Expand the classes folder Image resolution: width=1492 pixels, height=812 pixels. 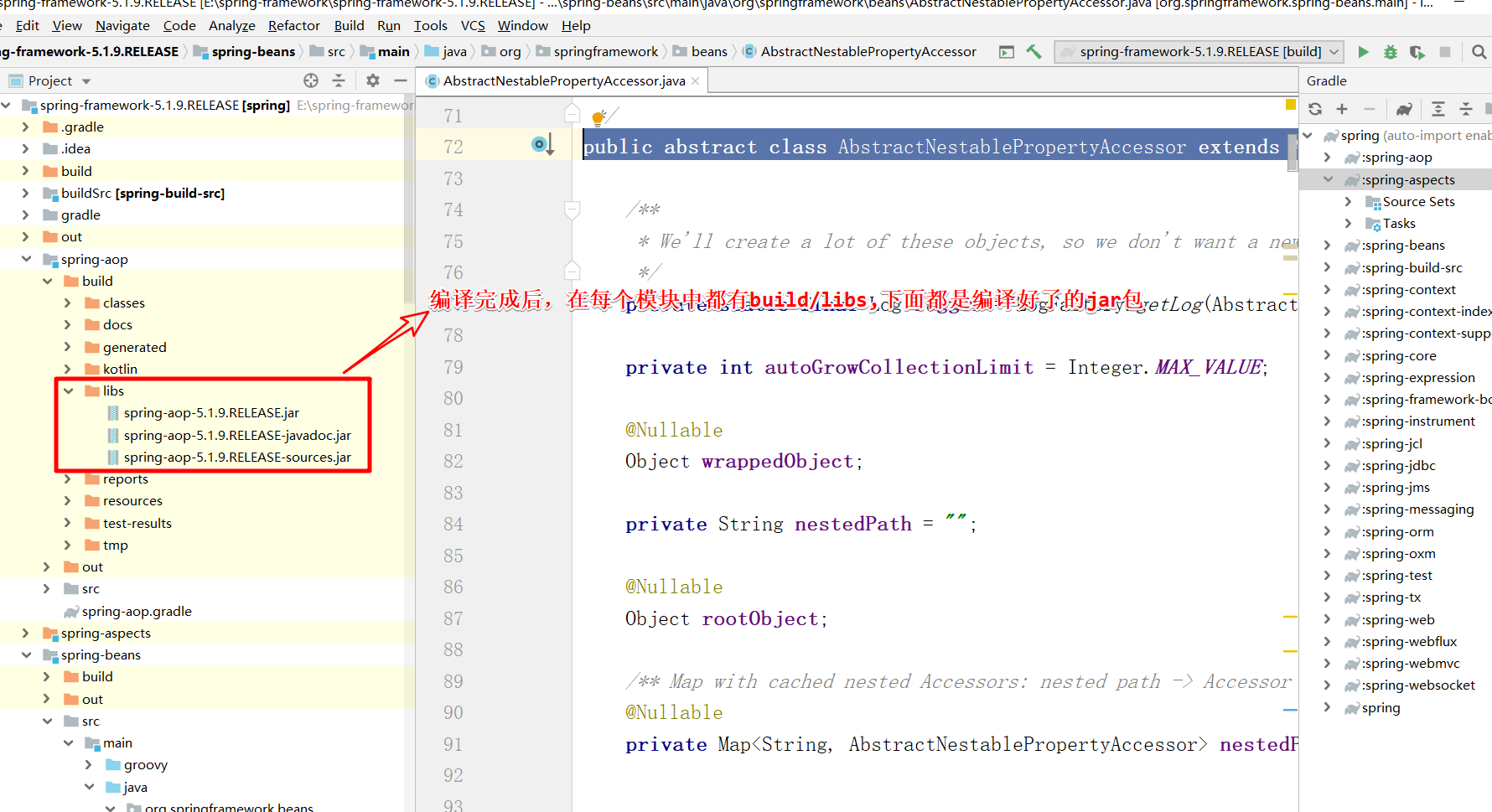click(x=68, y=303)
